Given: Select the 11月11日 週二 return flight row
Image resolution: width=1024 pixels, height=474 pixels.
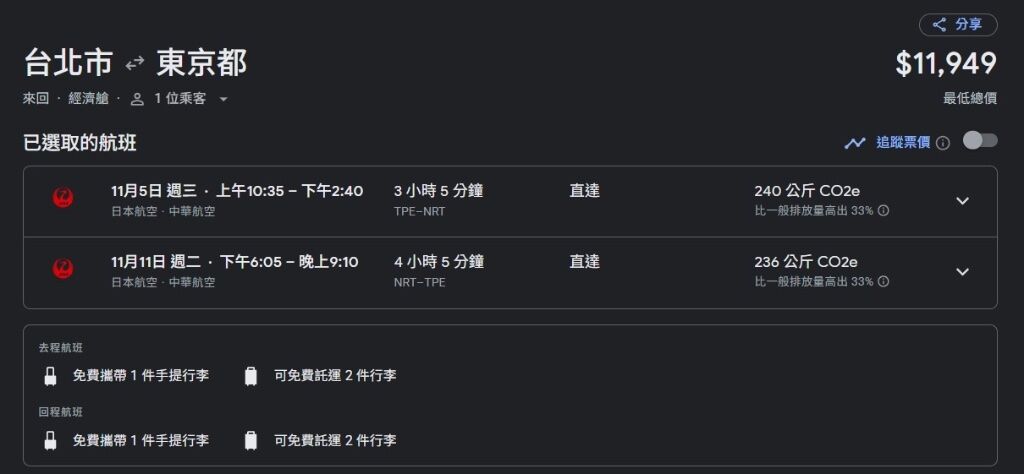Looking at the screenshot, I should click(x=510, y=272).
